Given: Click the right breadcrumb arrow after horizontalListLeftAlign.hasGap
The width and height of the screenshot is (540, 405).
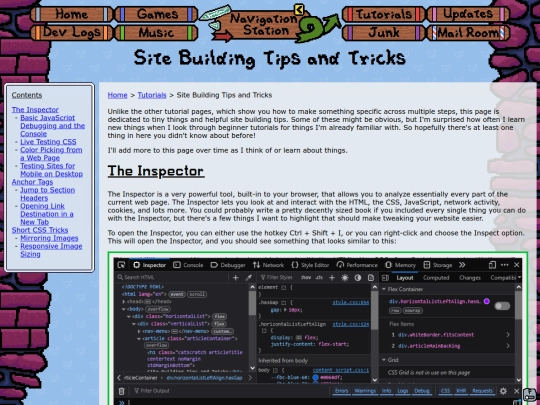Looking at the screenshot, I should 250,378.
